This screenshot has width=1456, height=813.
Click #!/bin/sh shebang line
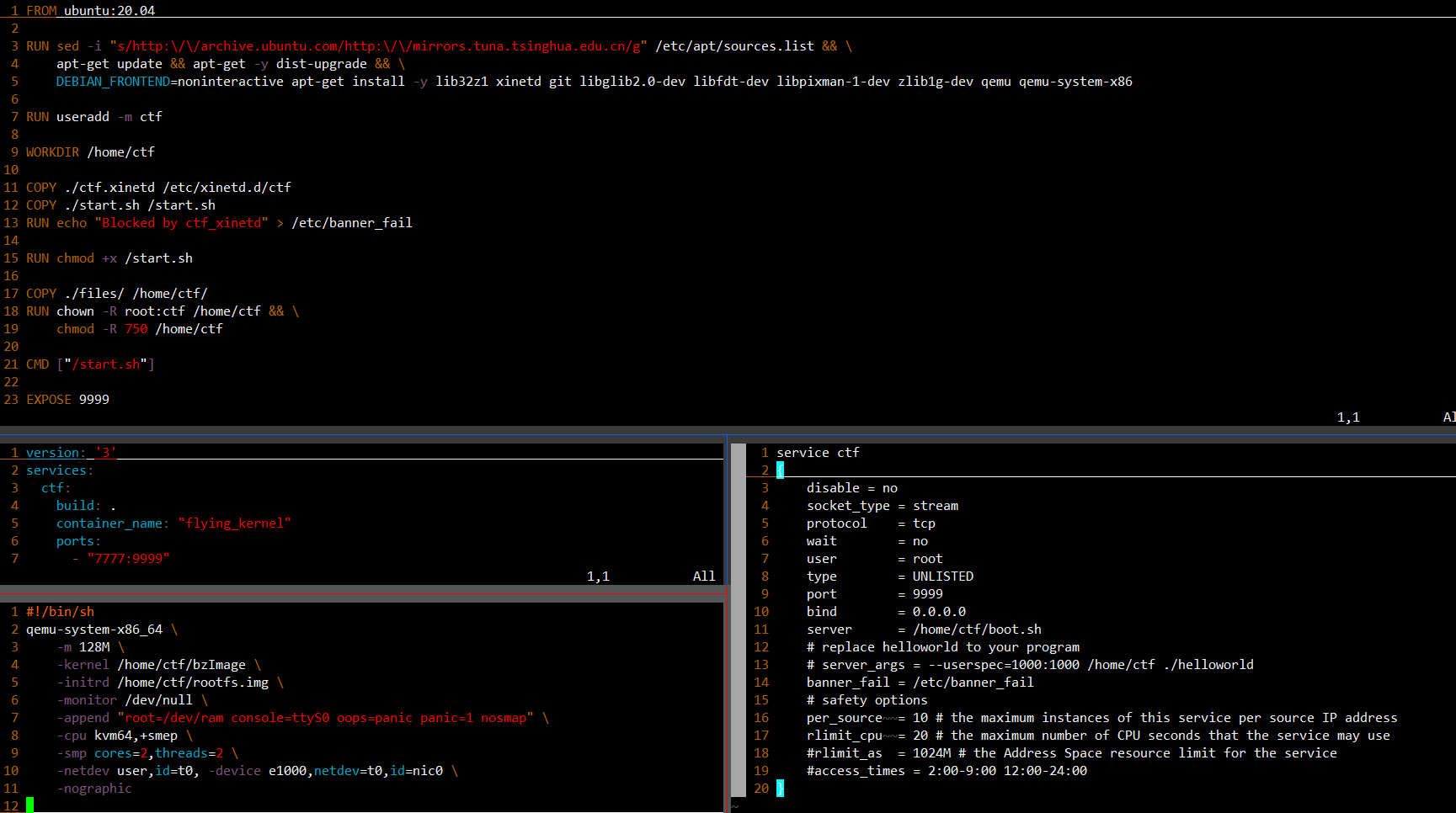coord(60,612)
